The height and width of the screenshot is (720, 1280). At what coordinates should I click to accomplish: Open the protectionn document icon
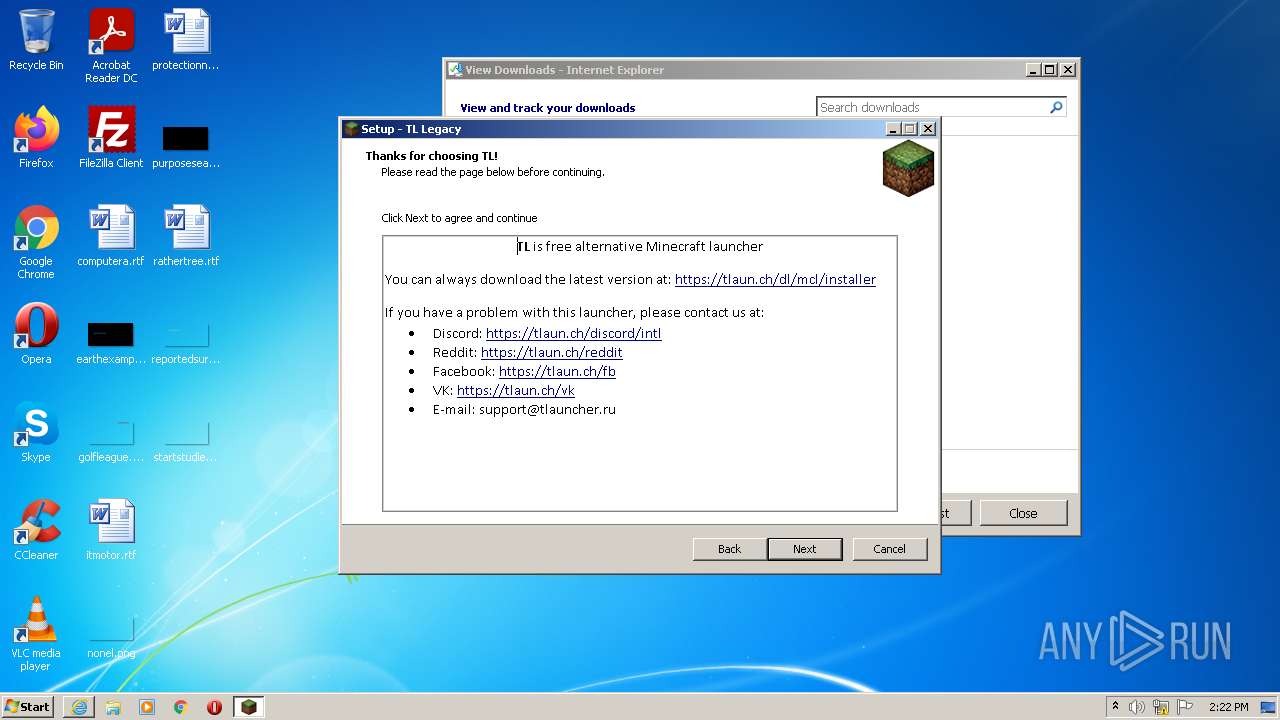click(x=186, y=40)
